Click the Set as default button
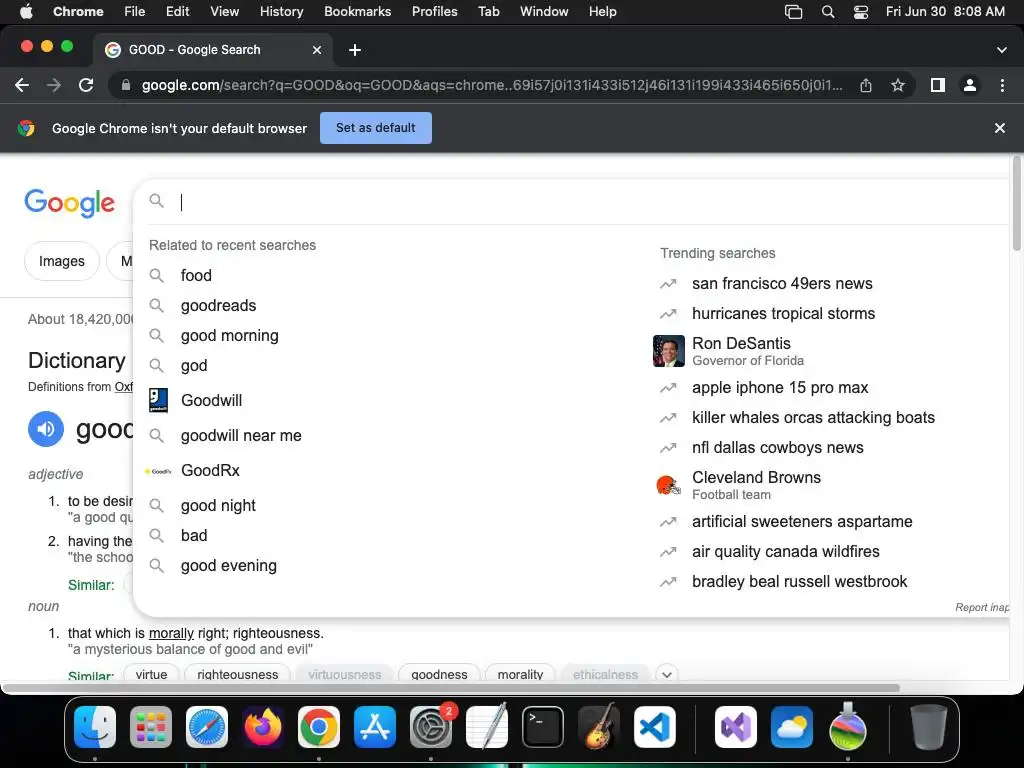The width and height of the screenshot is (1024, 768). (376, 128)
